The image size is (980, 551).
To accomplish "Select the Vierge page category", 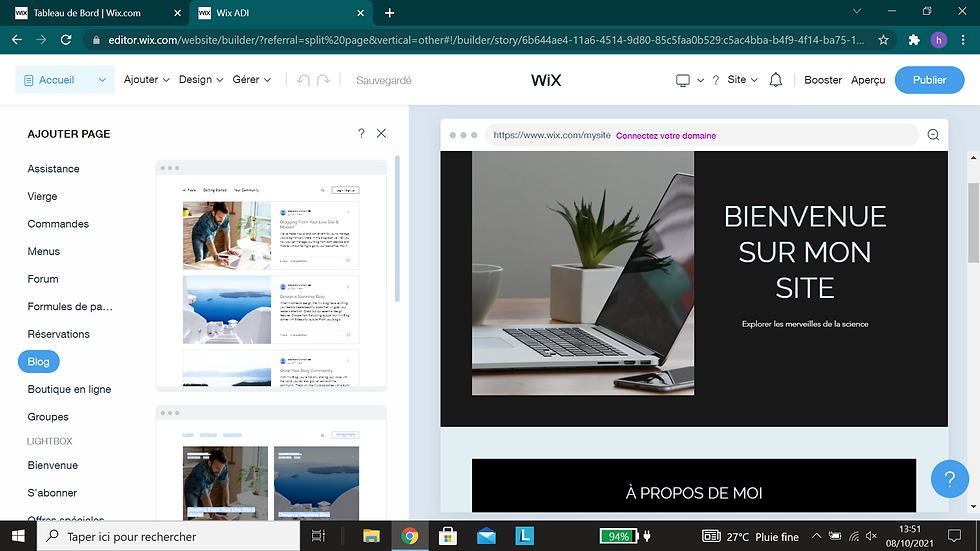I will point(42,196).
